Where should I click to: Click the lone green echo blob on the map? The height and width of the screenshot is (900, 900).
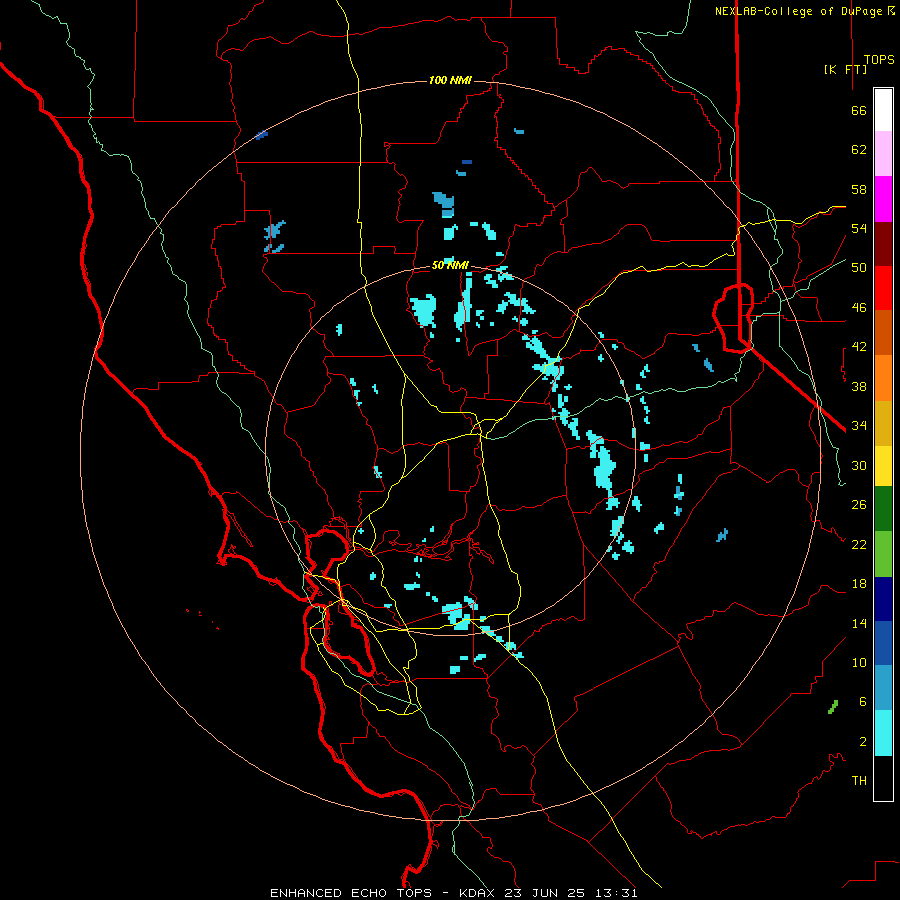833,707
